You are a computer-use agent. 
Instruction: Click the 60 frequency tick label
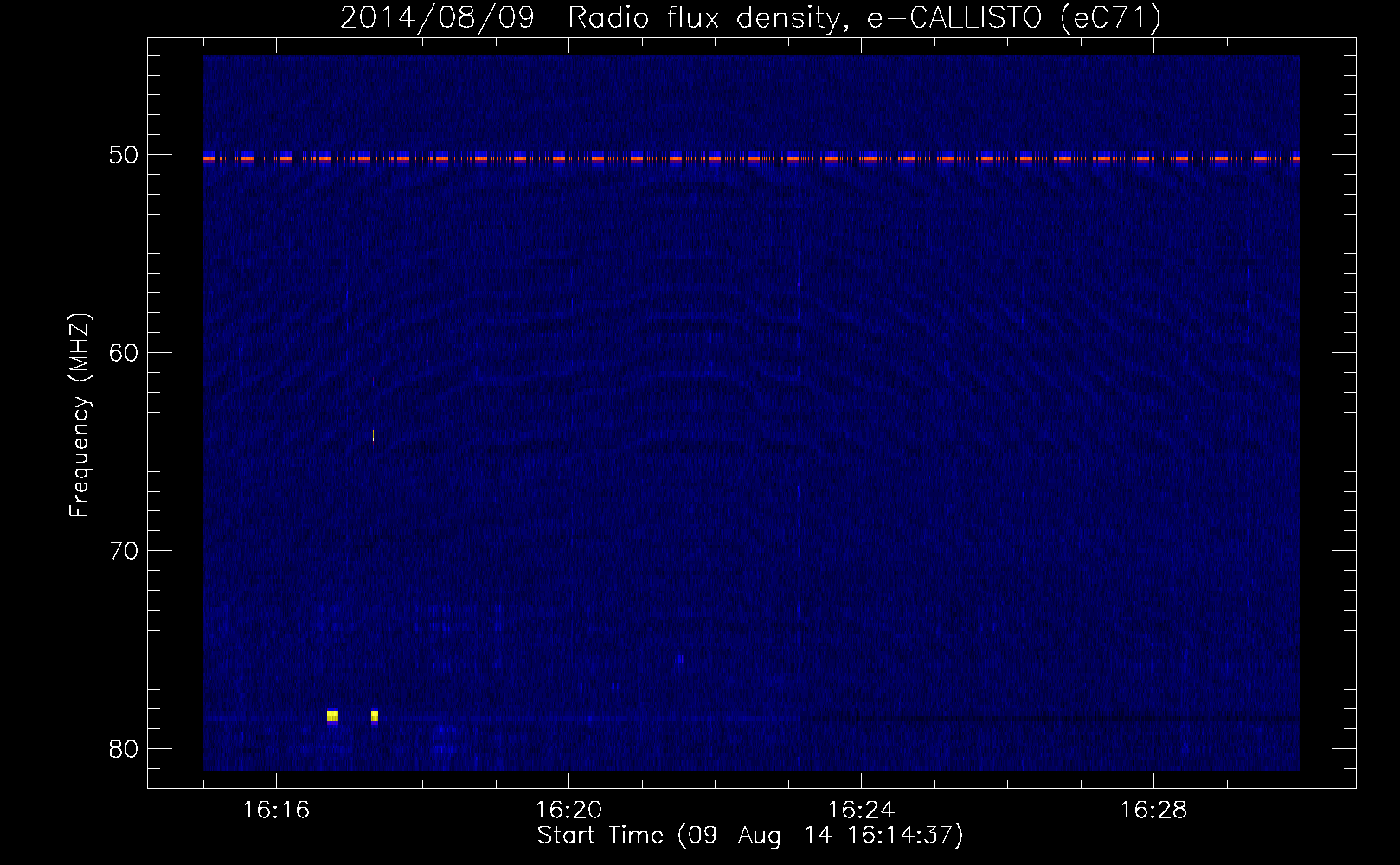pyautogui.click(x=124, y=353)
